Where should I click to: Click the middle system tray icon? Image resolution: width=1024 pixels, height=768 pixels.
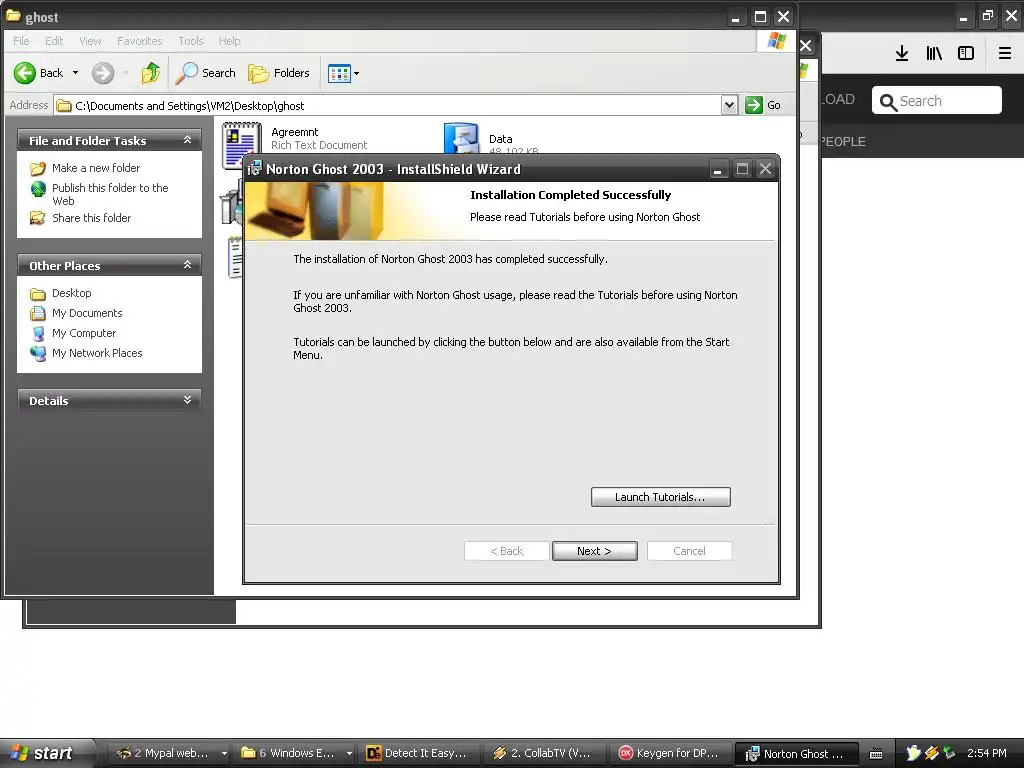[931, 753]
